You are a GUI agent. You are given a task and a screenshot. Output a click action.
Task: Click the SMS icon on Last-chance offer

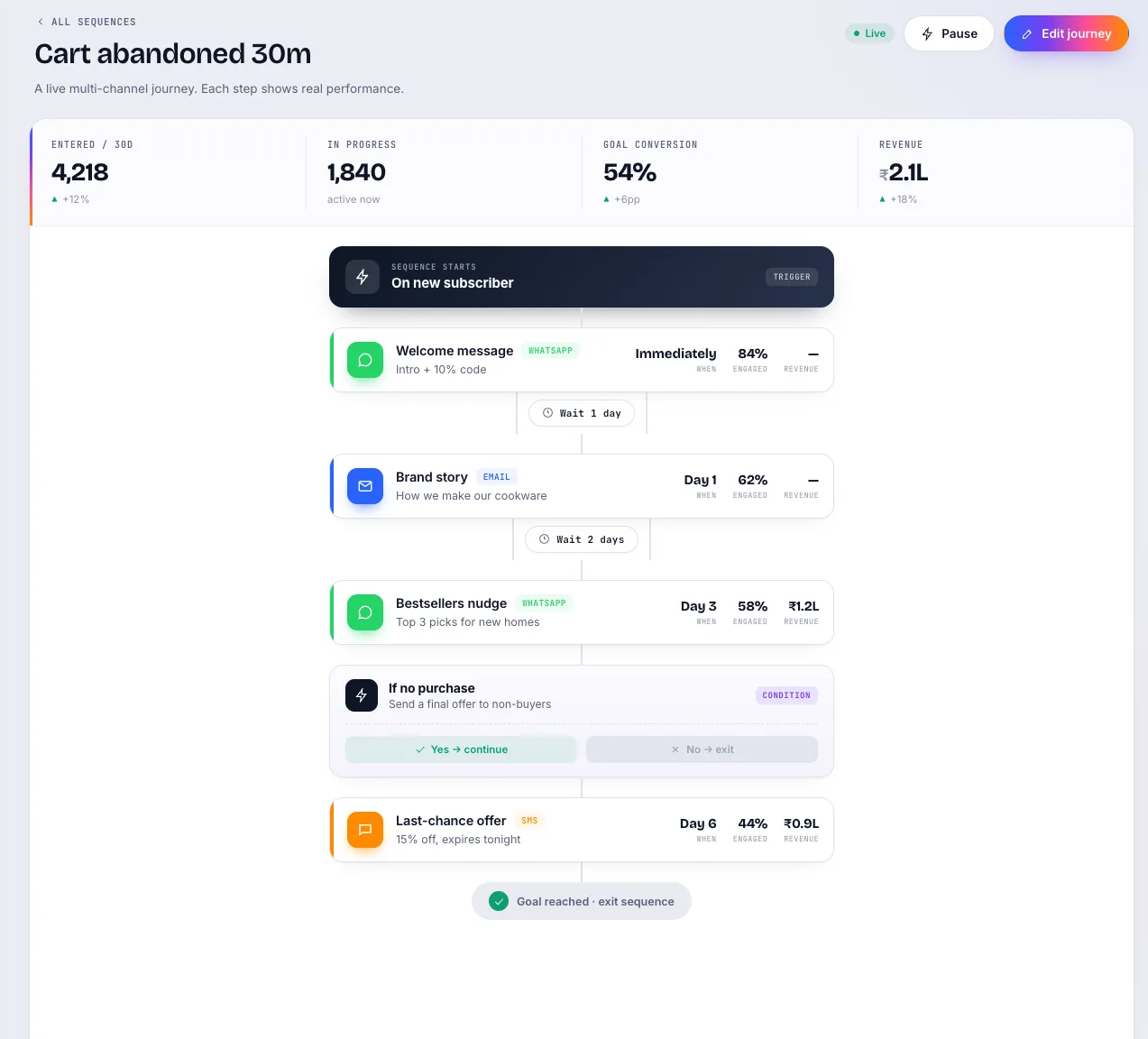[x=365, y=830]
